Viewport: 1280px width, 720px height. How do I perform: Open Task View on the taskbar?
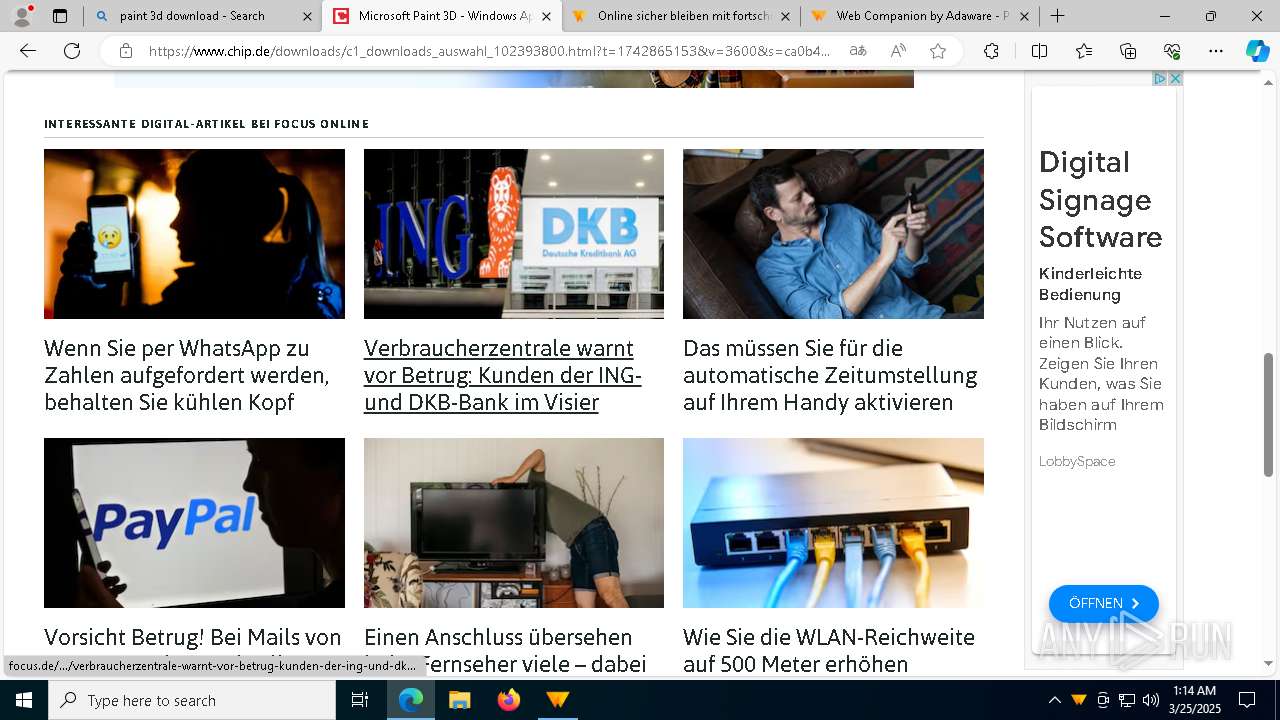click(x=360, y=700)
